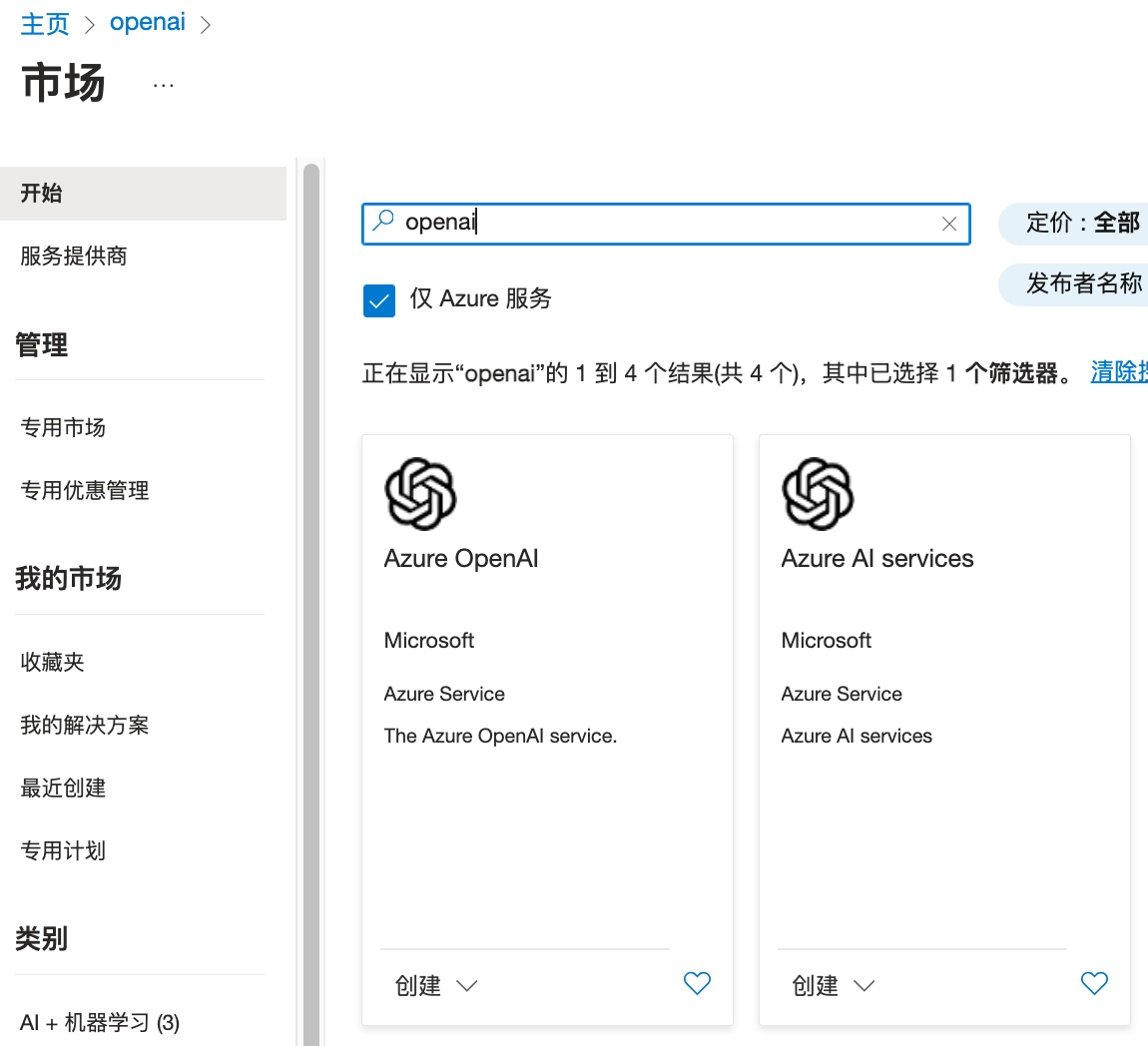The width and height of the screenshot is (1148, 1046).
Task: Open 收藏夹 in the sidebar
Action: [52, 662]
